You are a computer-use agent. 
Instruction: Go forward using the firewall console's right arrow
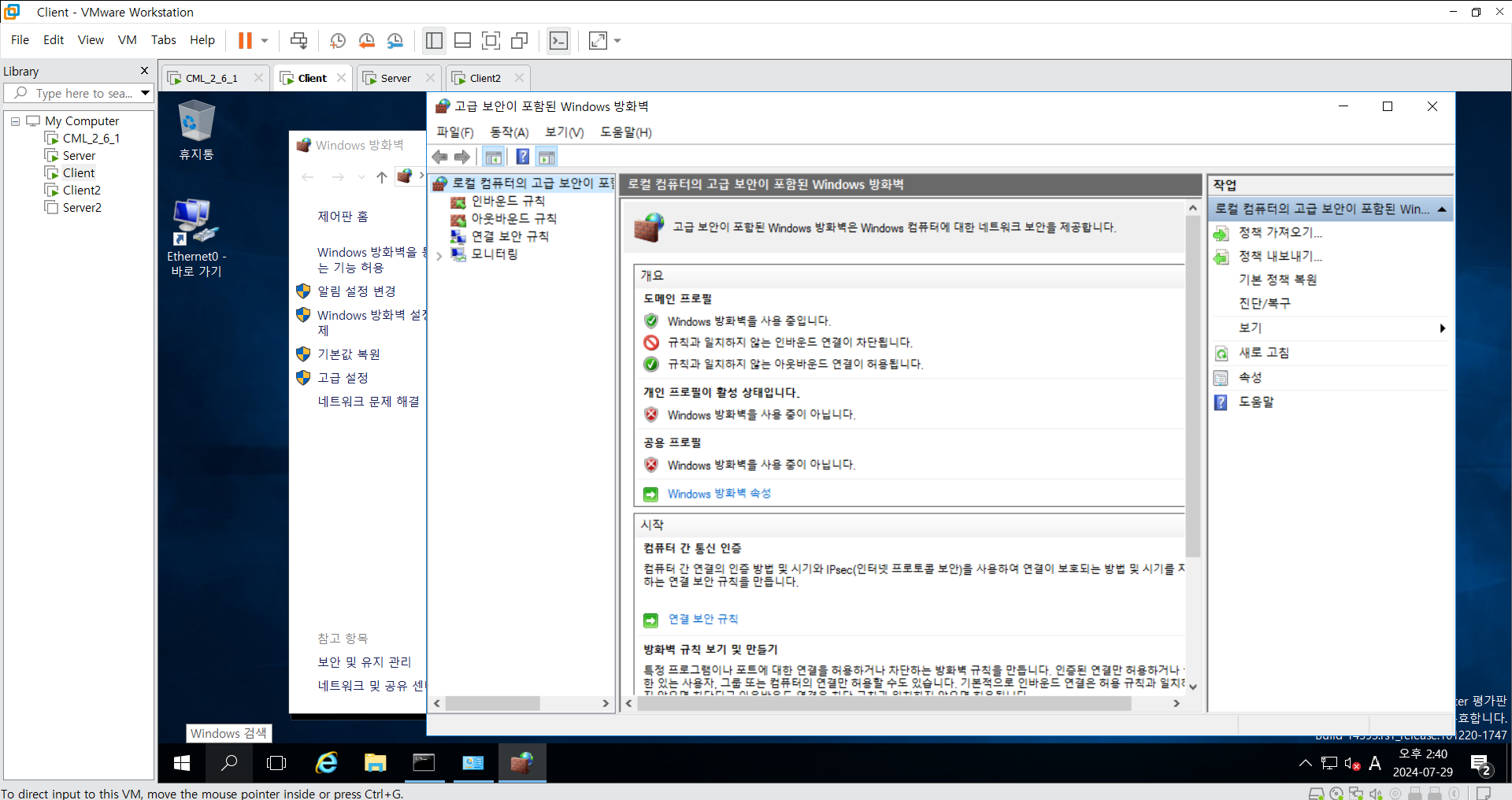click(462, 157)
